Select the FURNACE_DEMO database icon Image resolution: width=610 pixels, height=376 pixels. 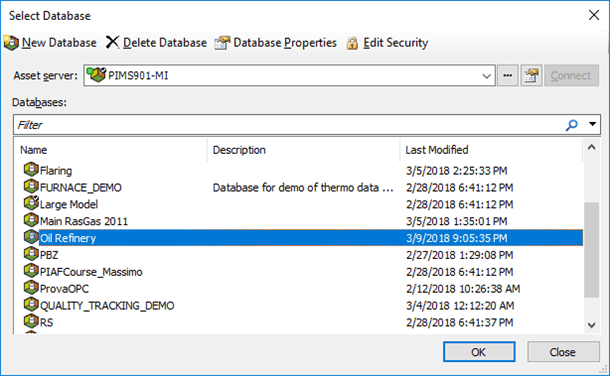point(31,186)
